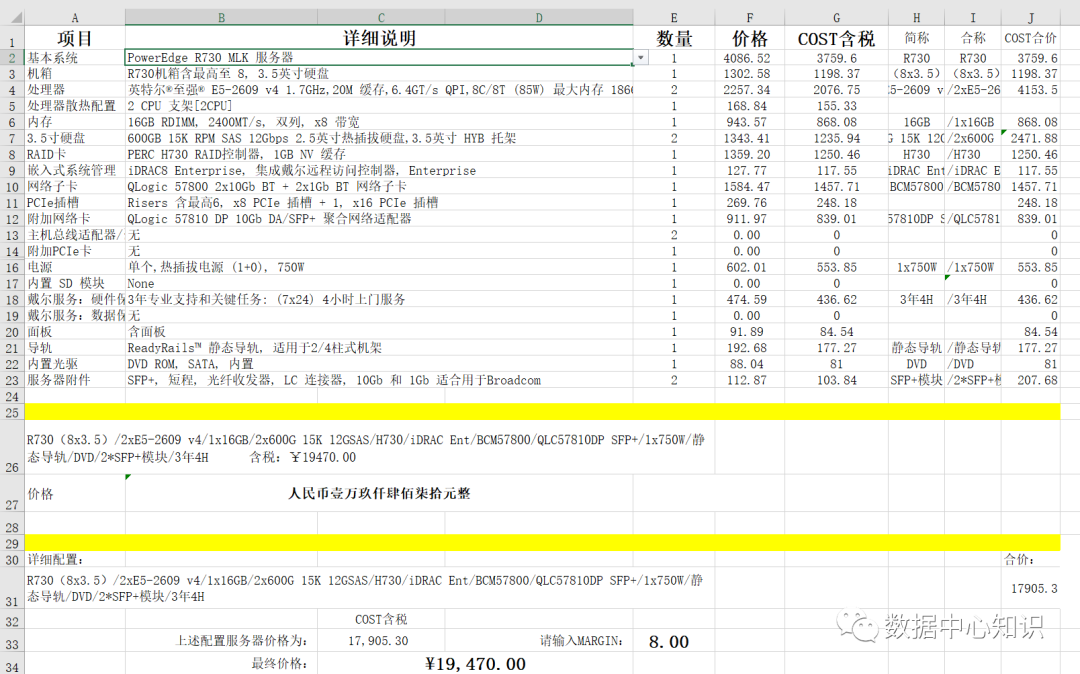Click the 2 CPU 支架[2CPU] cell
Screen dimensions: 1080x674
[x=379, y=106]
